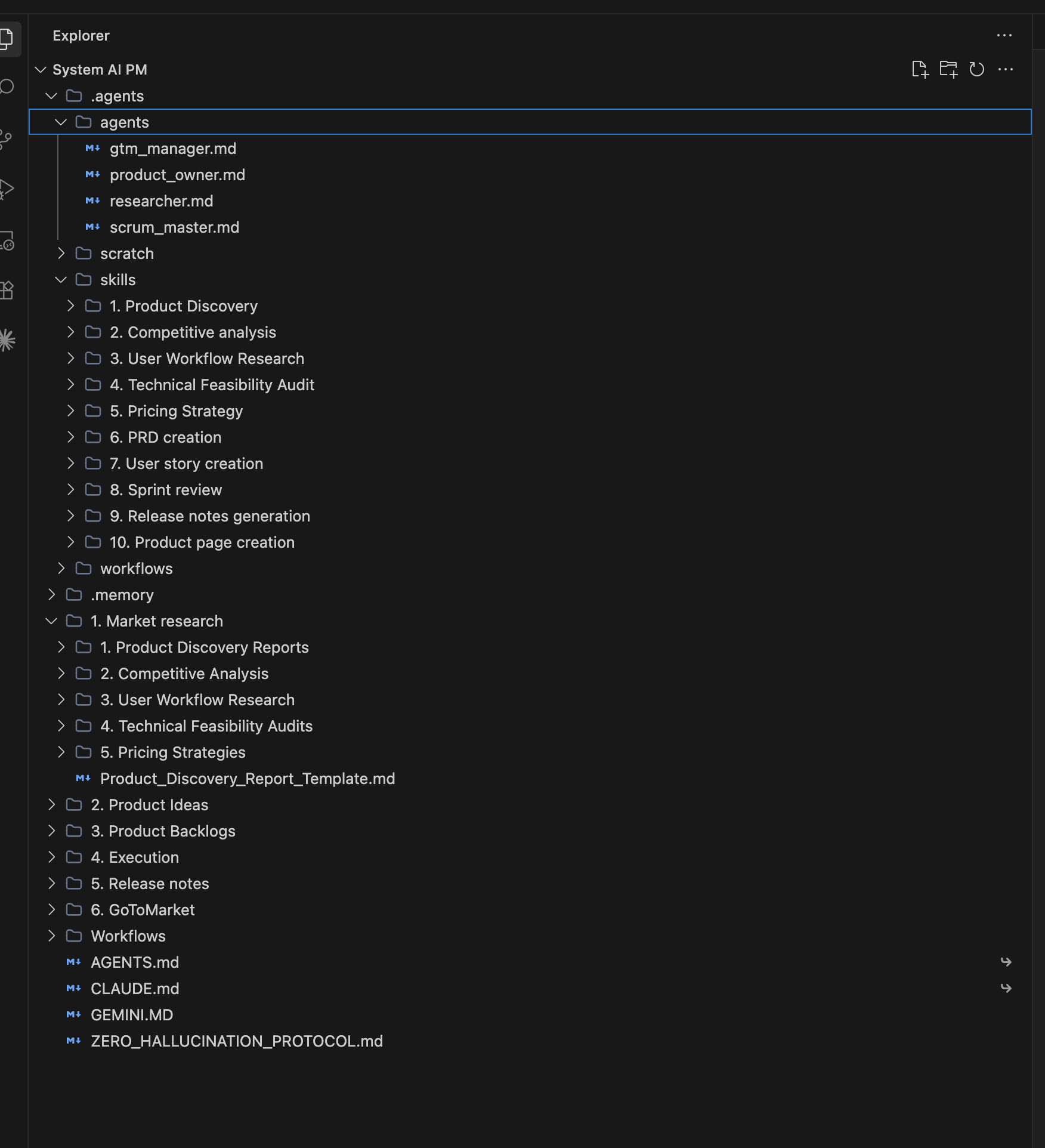Click the split-editor arrow beside CLAUDE.md
The height and width of the screenshot is (1148, 1045).
[1007, 988]
